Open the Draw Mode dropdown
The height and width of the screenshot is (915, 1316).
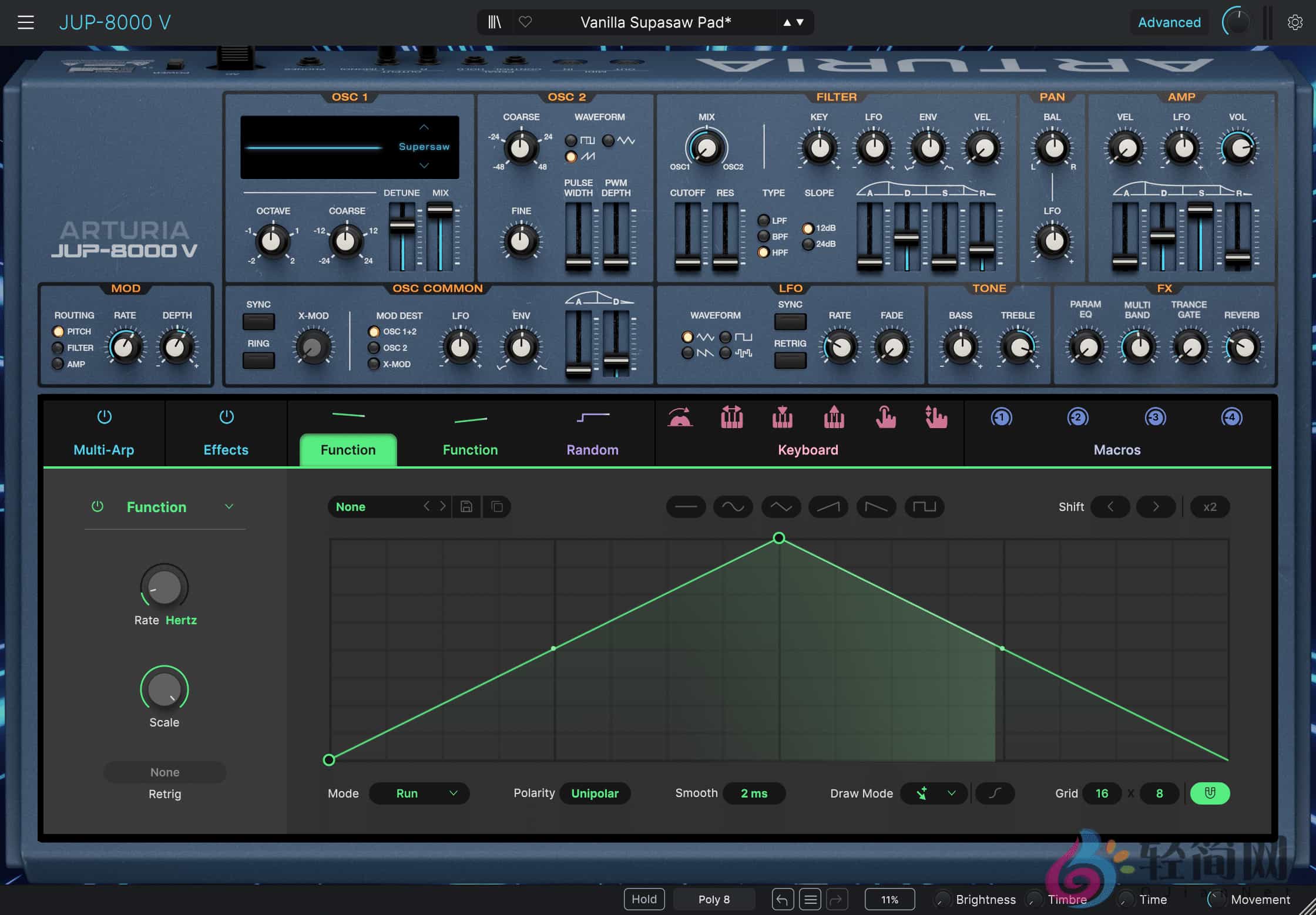point(933,793)
